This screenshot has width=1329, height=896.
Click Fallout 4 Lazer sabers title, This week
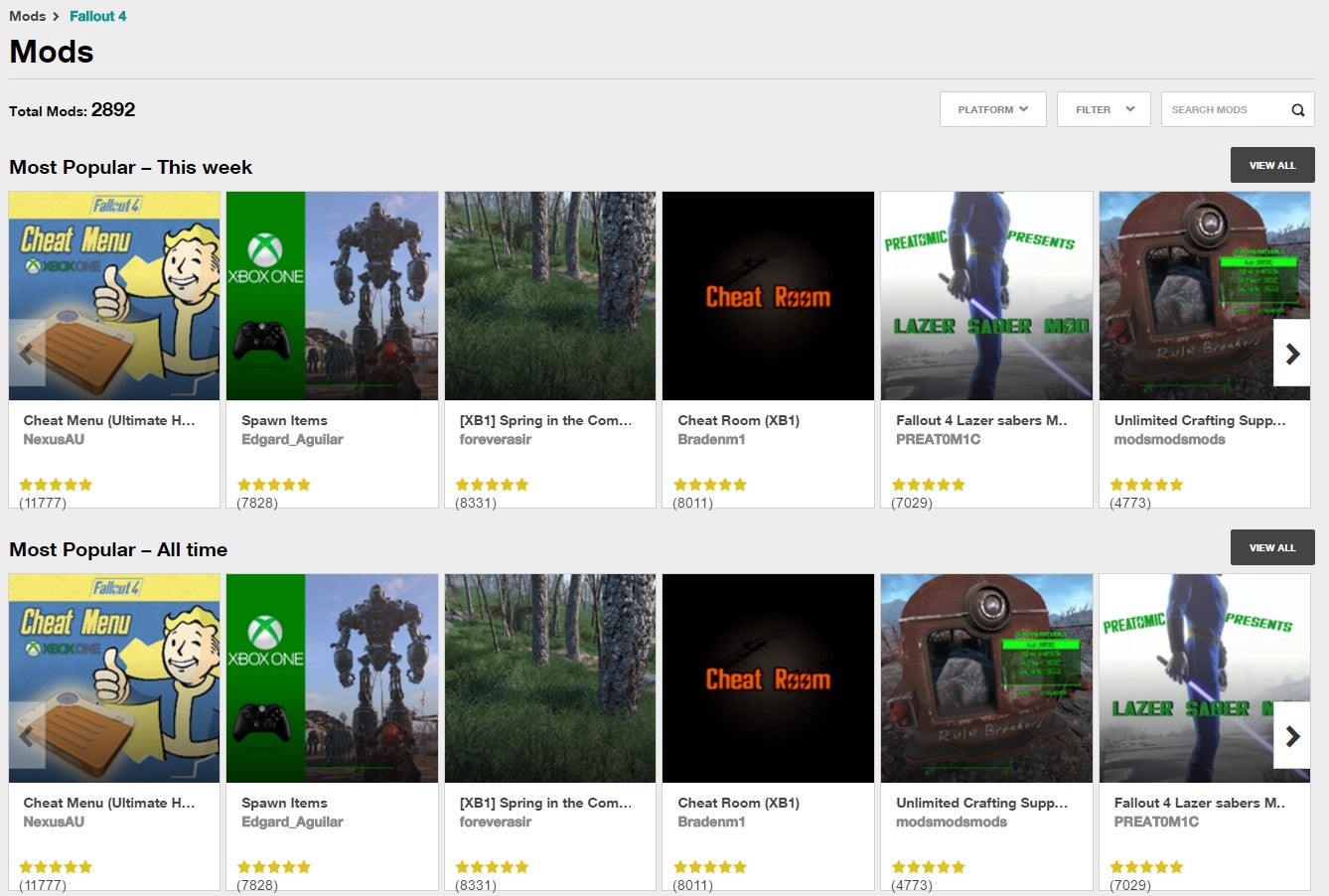tap(982, 420)
